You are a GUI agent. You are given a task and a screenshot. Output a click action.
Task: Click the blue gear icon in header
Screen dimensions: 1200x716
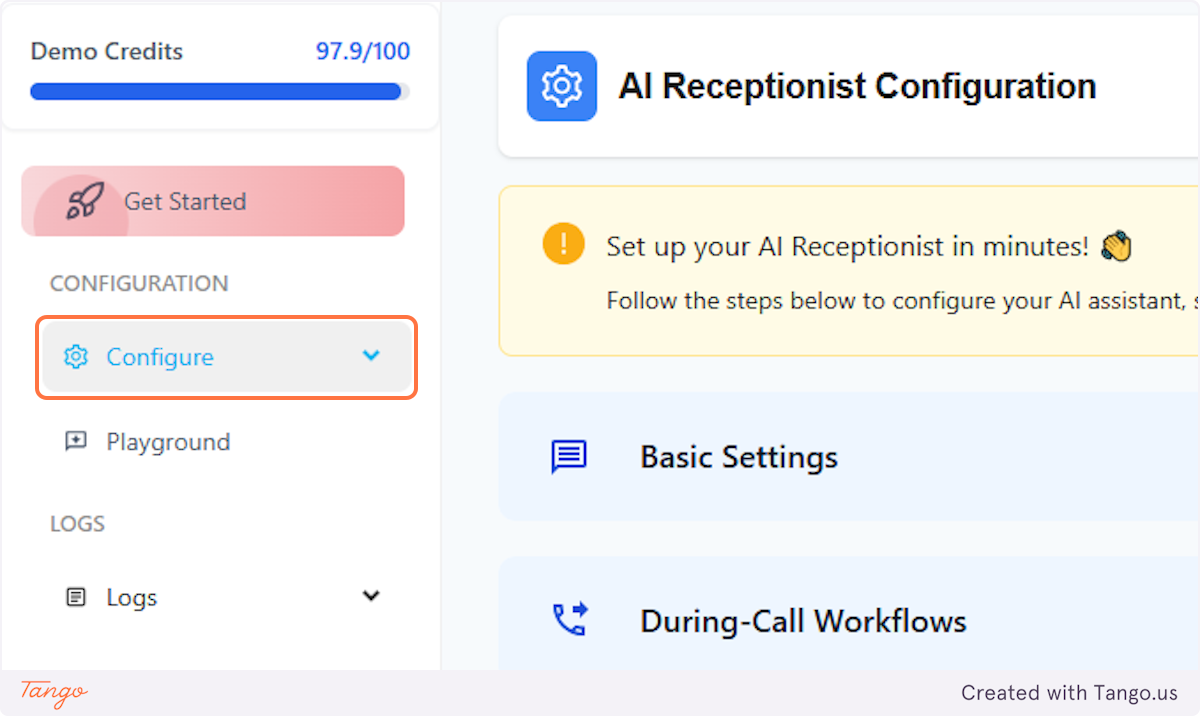click(x=562, y=86)
